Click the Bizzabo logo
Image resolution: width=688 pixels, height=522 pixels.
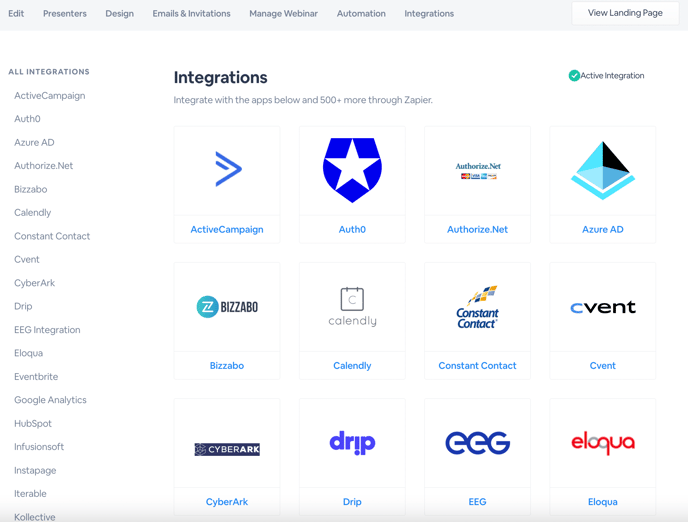pyautogui.click(x=227, y=307)
